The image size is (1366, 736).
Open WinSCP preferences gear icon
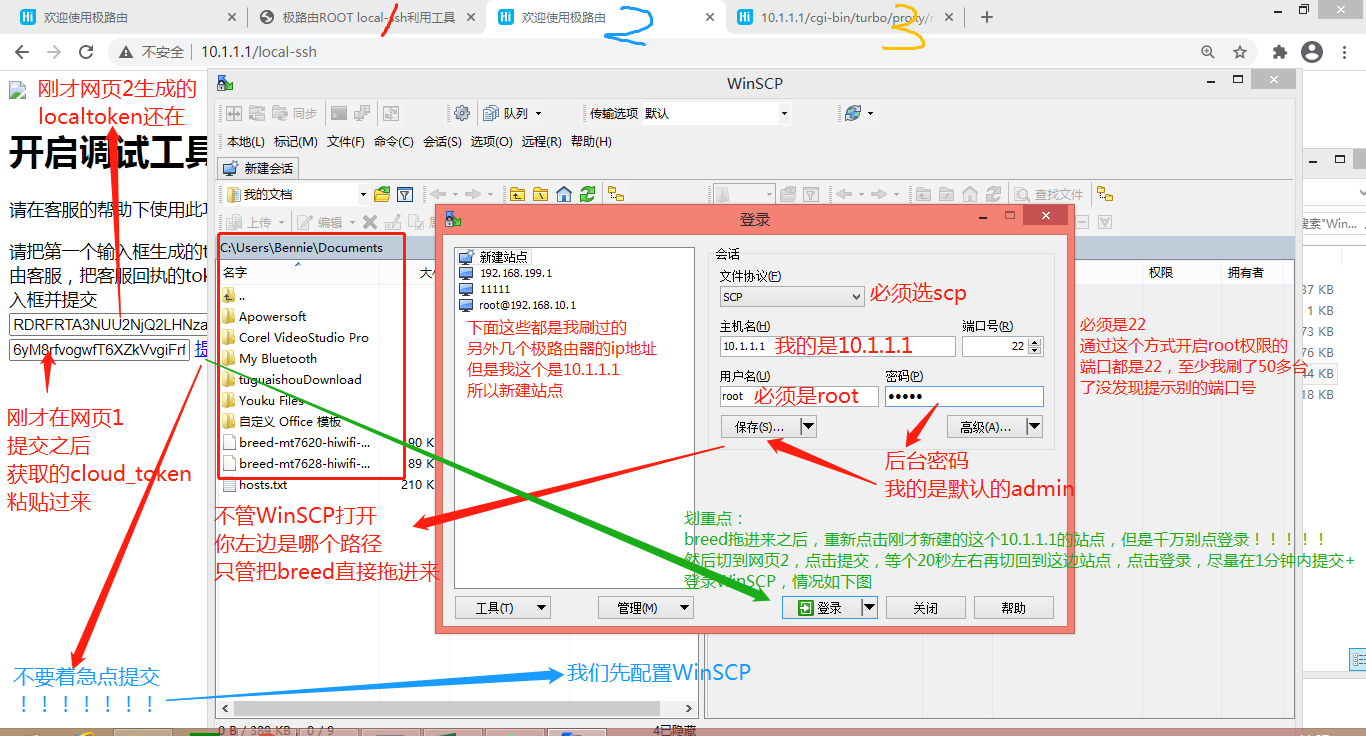(x=461, y=113)
